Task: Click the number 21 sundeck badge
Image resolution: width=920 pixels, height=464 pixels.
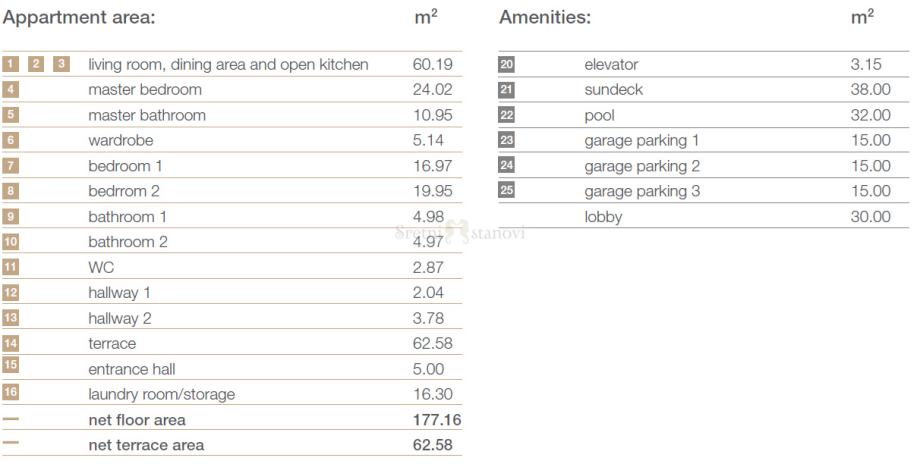Action: (506, 90)
